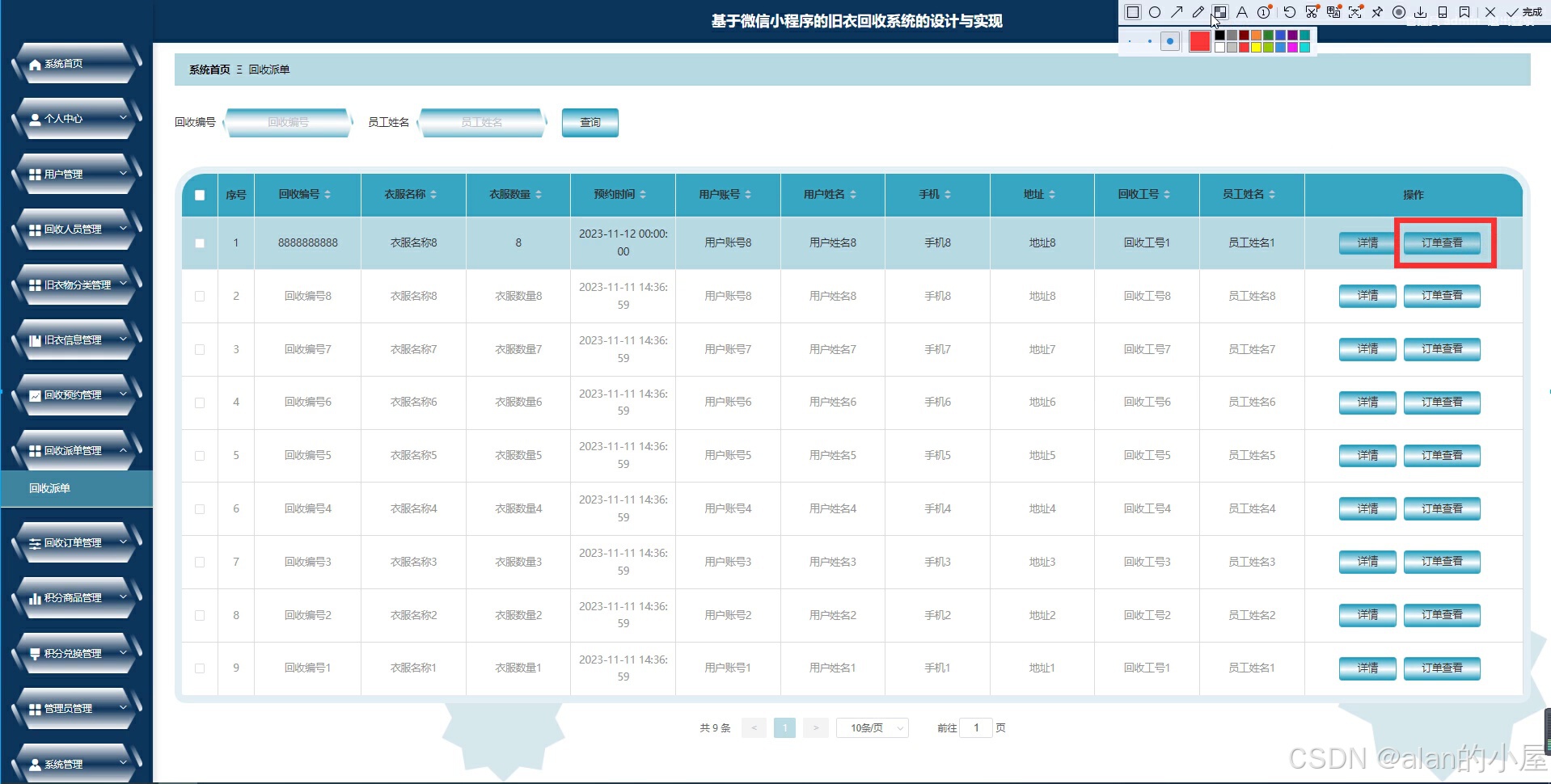This screenshot has width=1551, height=784.
Task: Pick the black color swatch
Action: click(x=1219, y=36)
